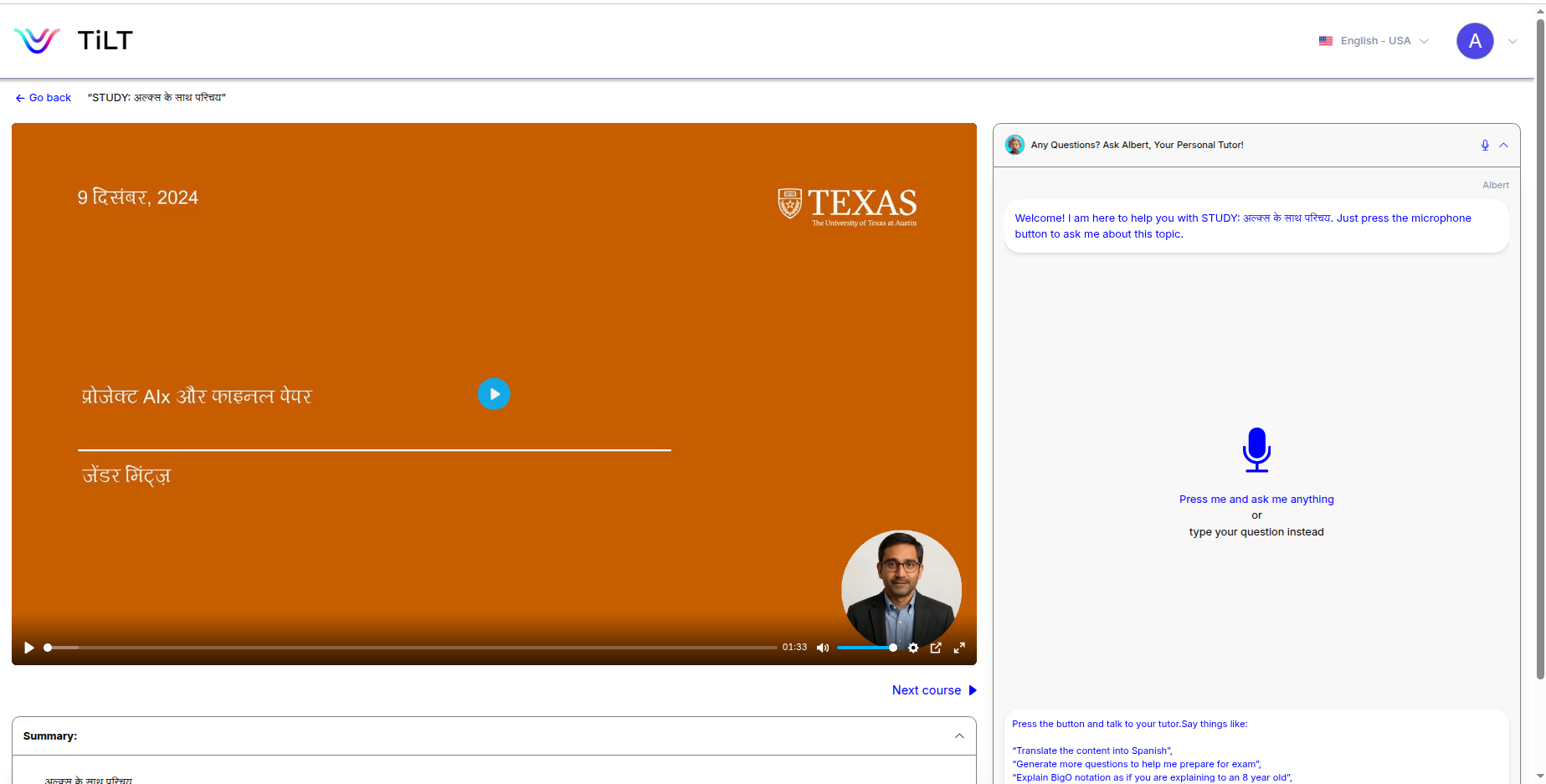Image resolution: width=1546 pixels, height=784 pixels.
Task: Go to Next course
Action: (x=934, y=690)
